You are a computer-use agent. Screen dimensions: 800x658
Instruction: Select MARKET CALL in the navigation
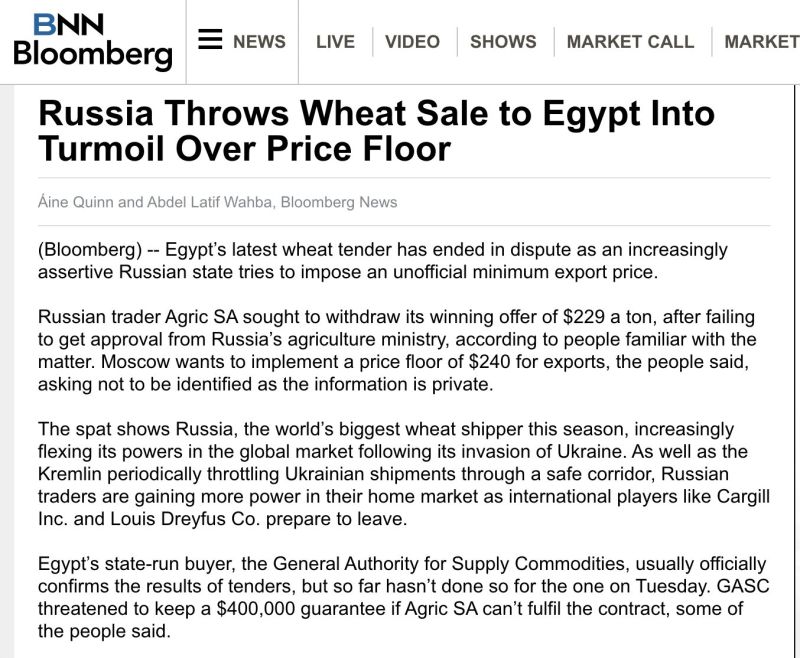(x=630, y=41)
